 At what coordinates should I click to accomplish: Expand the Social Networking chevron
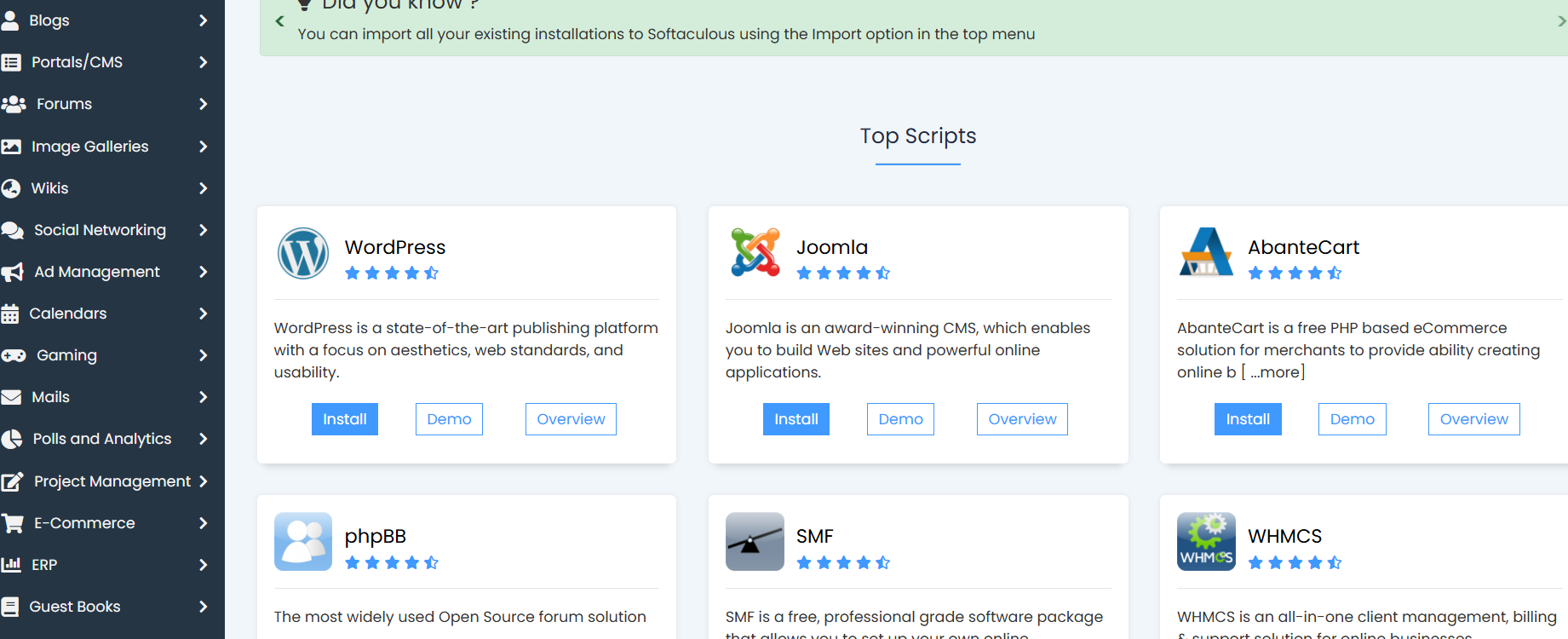(203, 230)
